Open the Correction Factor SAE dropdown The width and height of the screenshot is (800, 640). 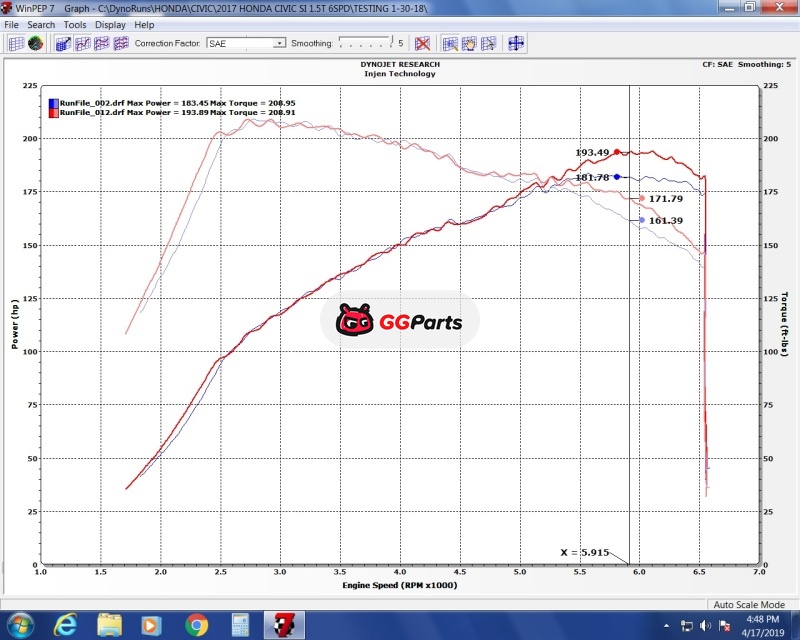click(x=279, y=44)
